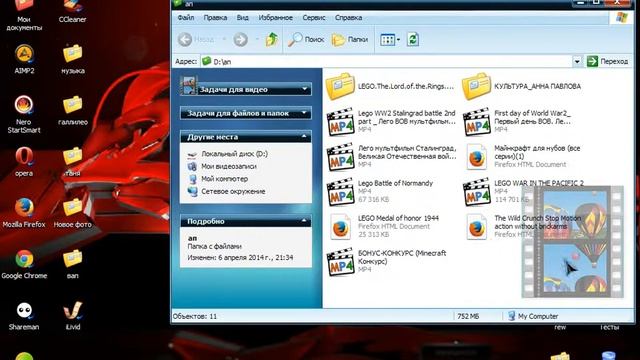
Task: Click the Google Chrome desktop shortcut
Action: point(24,264)
